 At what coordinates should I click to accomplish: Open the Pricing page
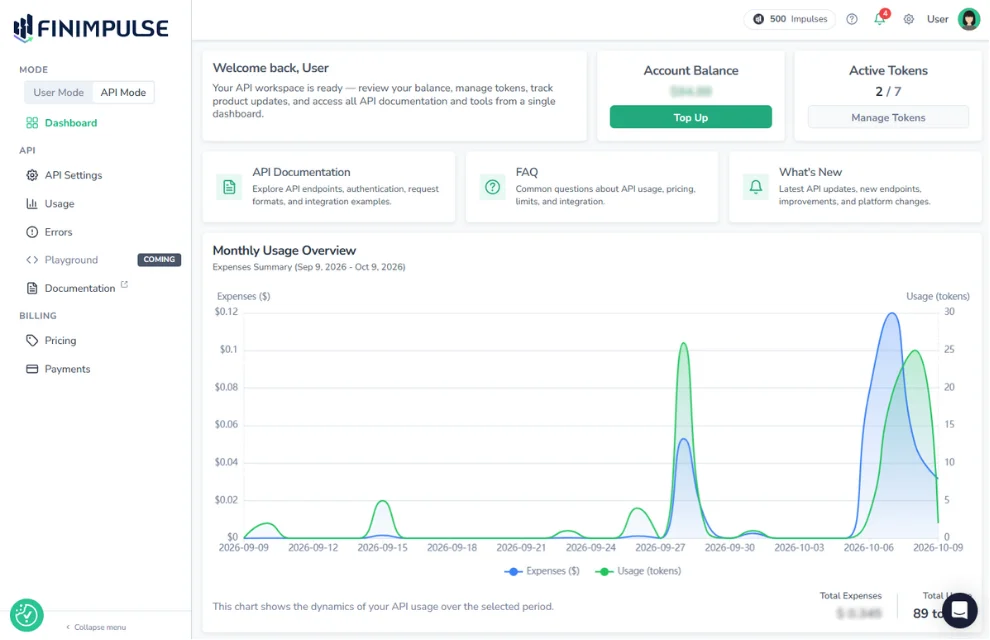tap(60, 341)
